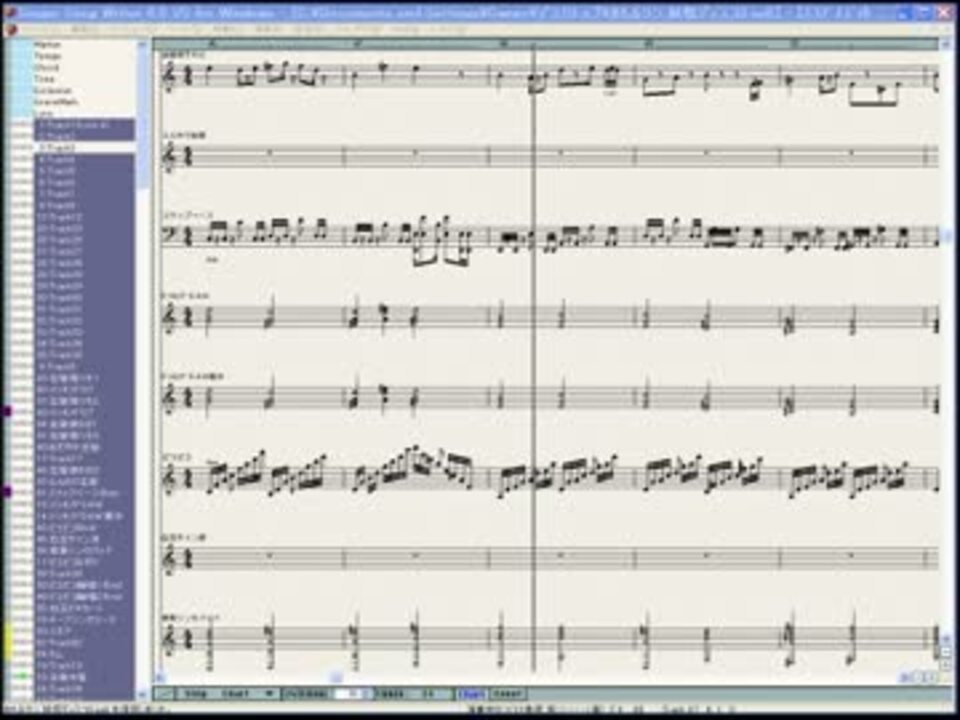Click the blue highlighted button in the bottom toolbar
Screen dimensions: 960x720
click(x=471, y=694)
